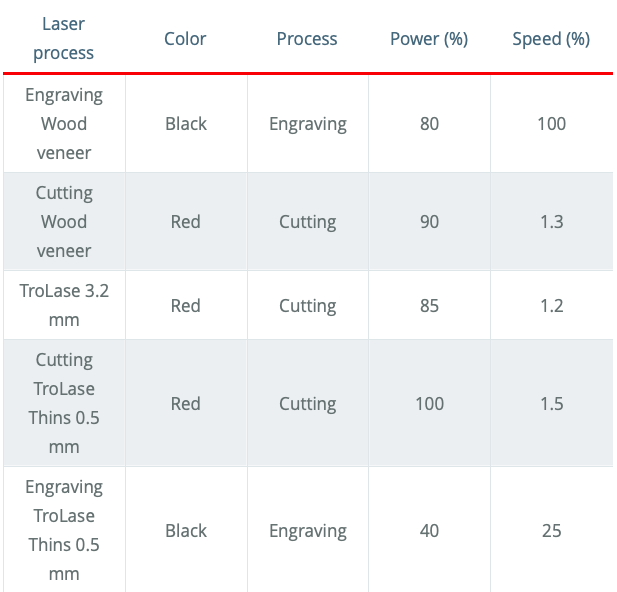The width and height of the screenshot is (617, 592).
Task: Select the "Cutting TroLase Thins 0.5 mm" label
Action: [x=64, y=403]
